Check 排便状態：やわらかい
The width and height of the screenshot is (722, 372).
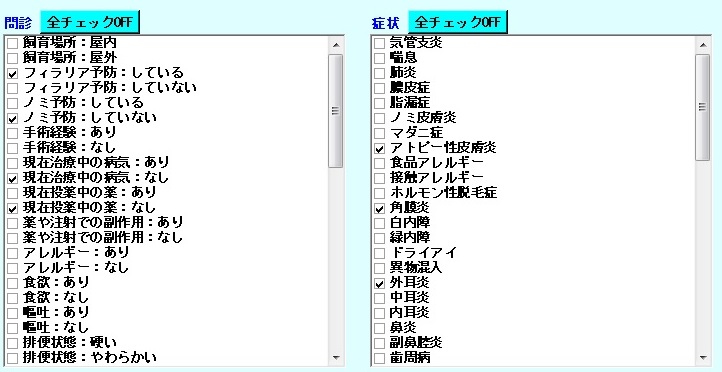click(x=13, y=358)
